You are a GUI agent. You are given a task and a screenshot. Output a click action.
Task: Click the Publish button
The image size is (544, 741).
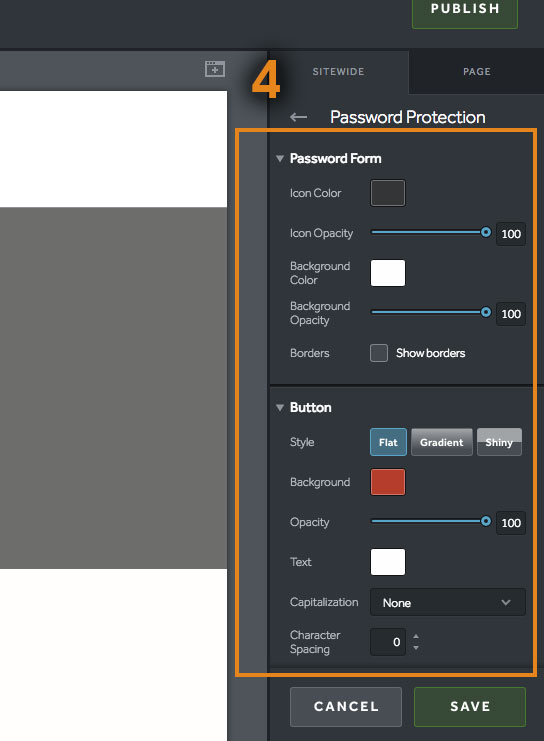465,10
